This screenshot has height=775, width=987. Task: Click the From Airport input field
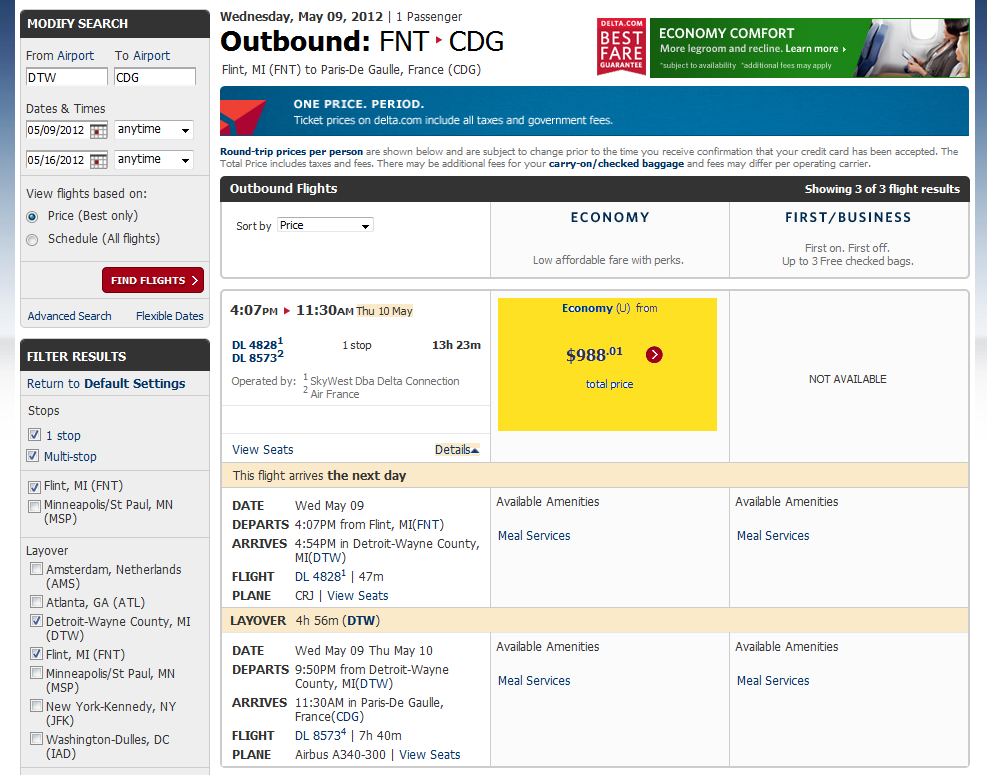pos(66,77)
